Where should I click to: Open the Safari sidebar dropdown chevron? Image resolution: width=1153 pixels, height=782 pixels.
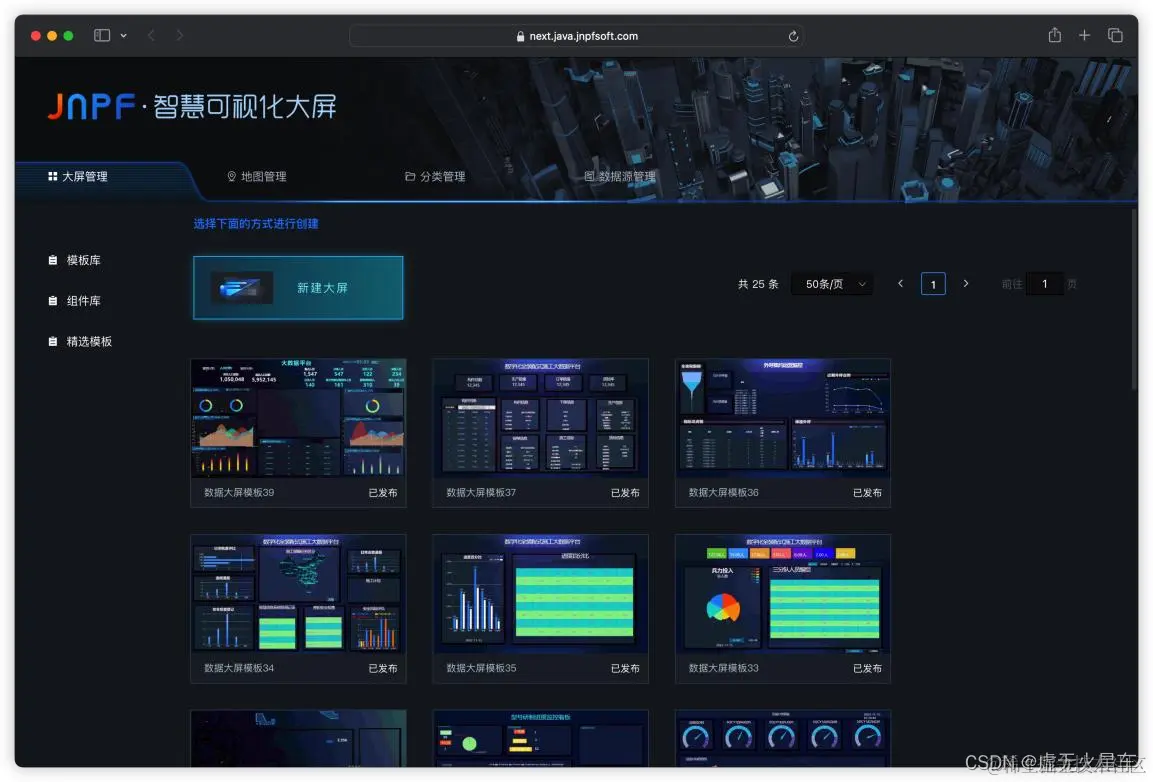click(124, 35)
